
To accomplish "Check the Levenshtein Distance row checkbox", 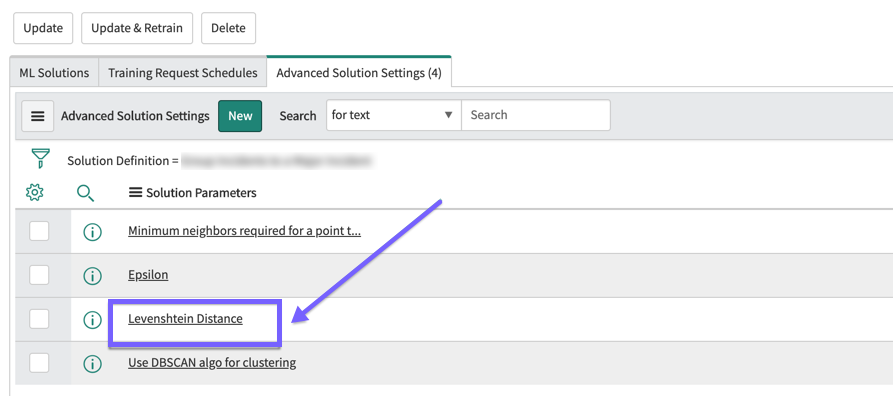I will 39,319.
